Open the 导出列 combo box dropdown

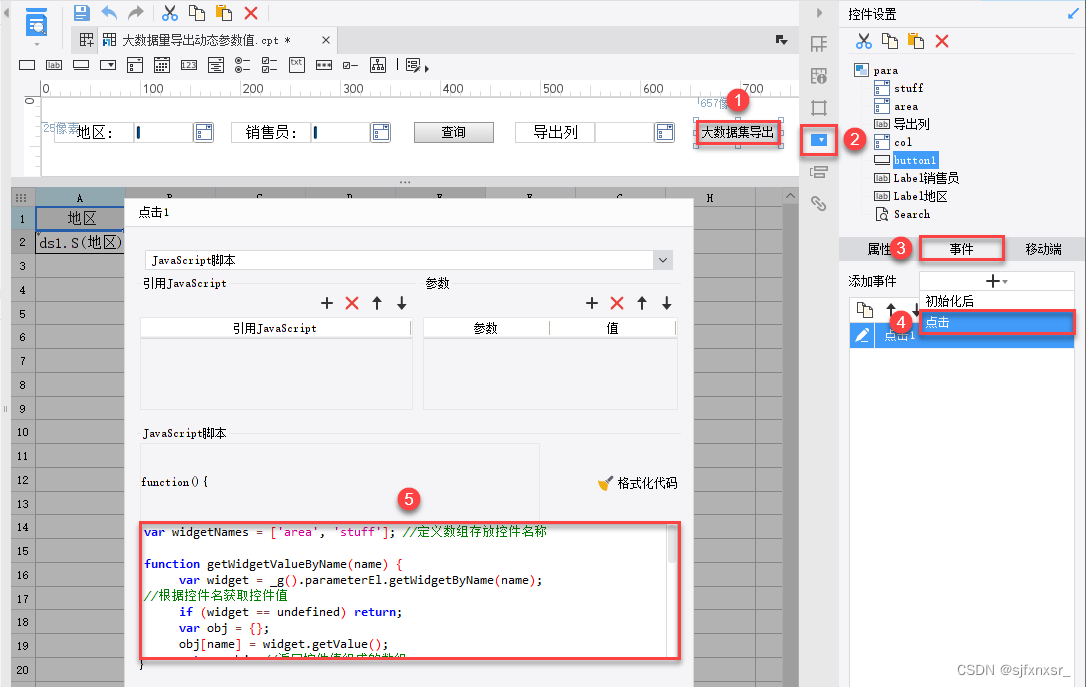pyautogui.click(x=665, y=132)
